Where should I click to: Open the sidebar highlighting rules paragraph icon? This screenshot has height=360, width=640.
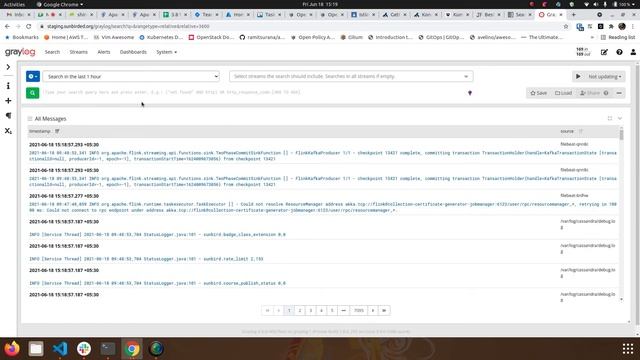(x=8, y=116)
